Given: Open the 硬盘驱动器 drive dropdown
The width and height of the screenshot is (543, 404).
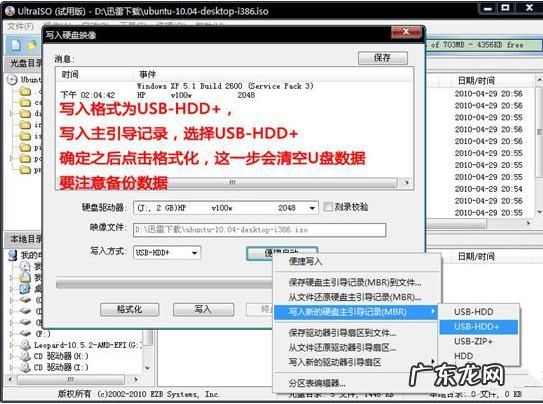Looking at the screenshot, I should 312,208.
